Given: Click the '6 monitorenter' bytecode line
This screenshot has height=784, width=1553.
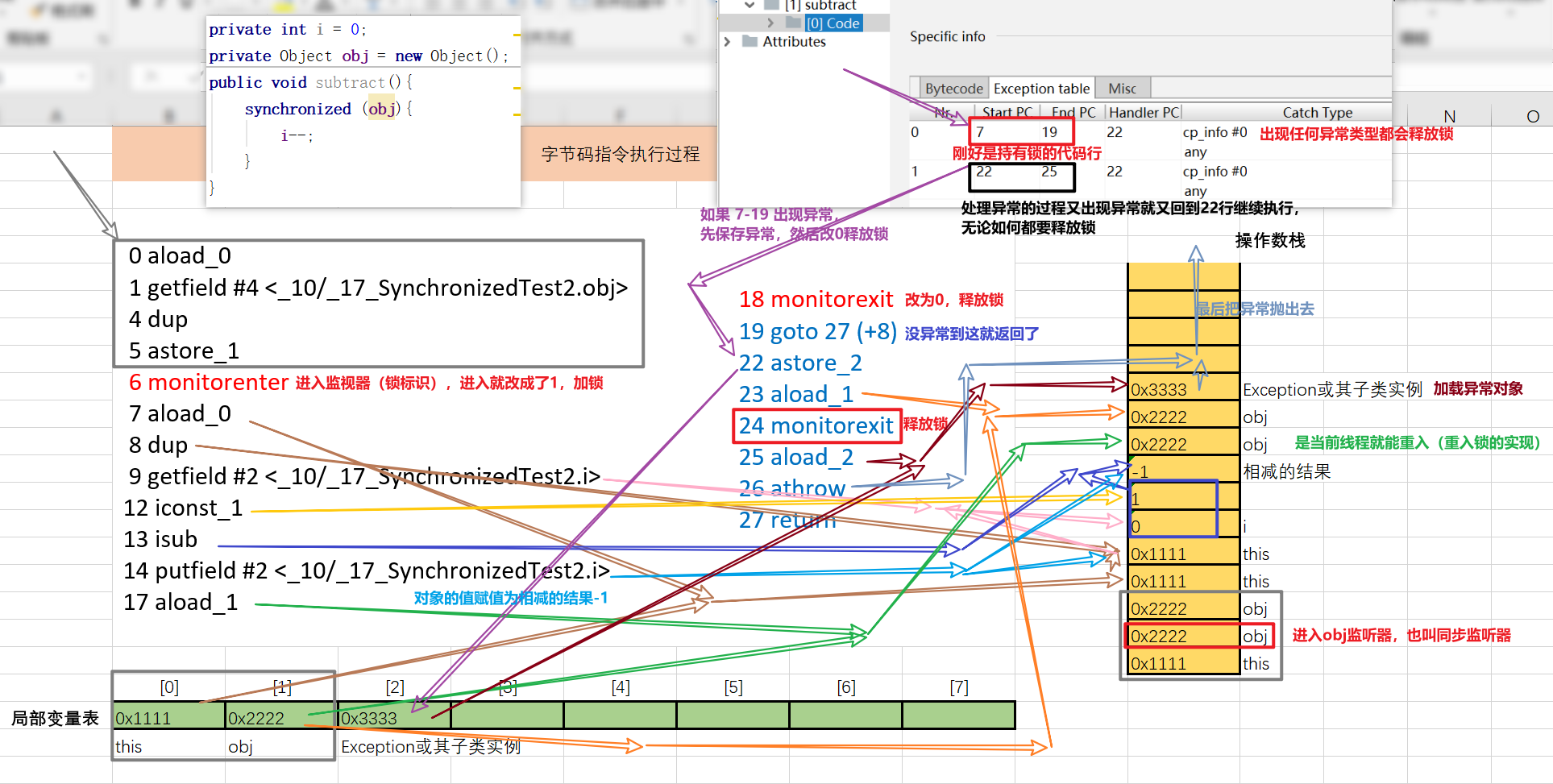Looking at the screenshot, I should (209, 382).
